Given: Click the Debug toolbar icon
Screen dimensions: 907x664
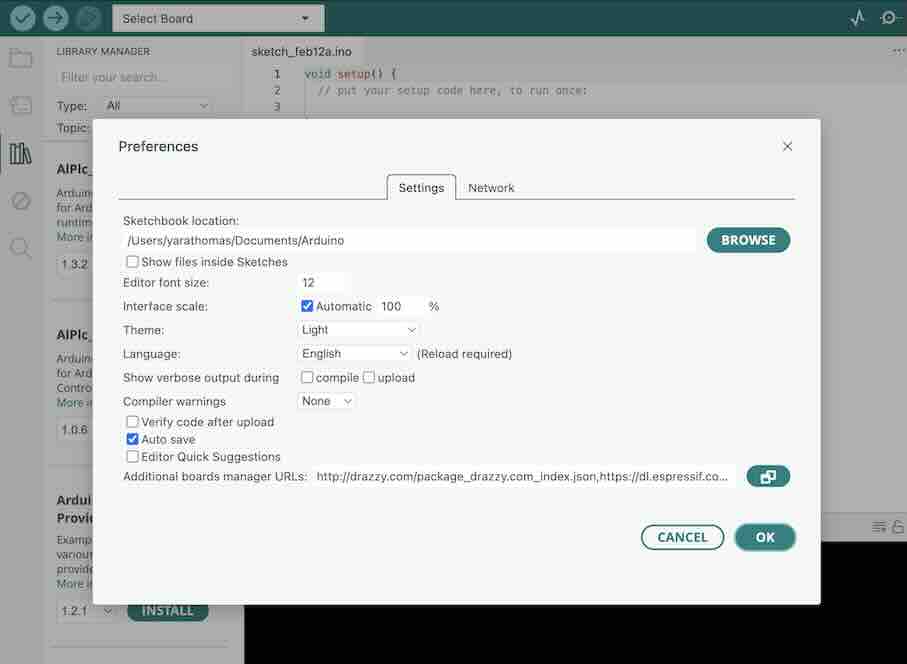Looking at the screenshot, I should (89, 19).
